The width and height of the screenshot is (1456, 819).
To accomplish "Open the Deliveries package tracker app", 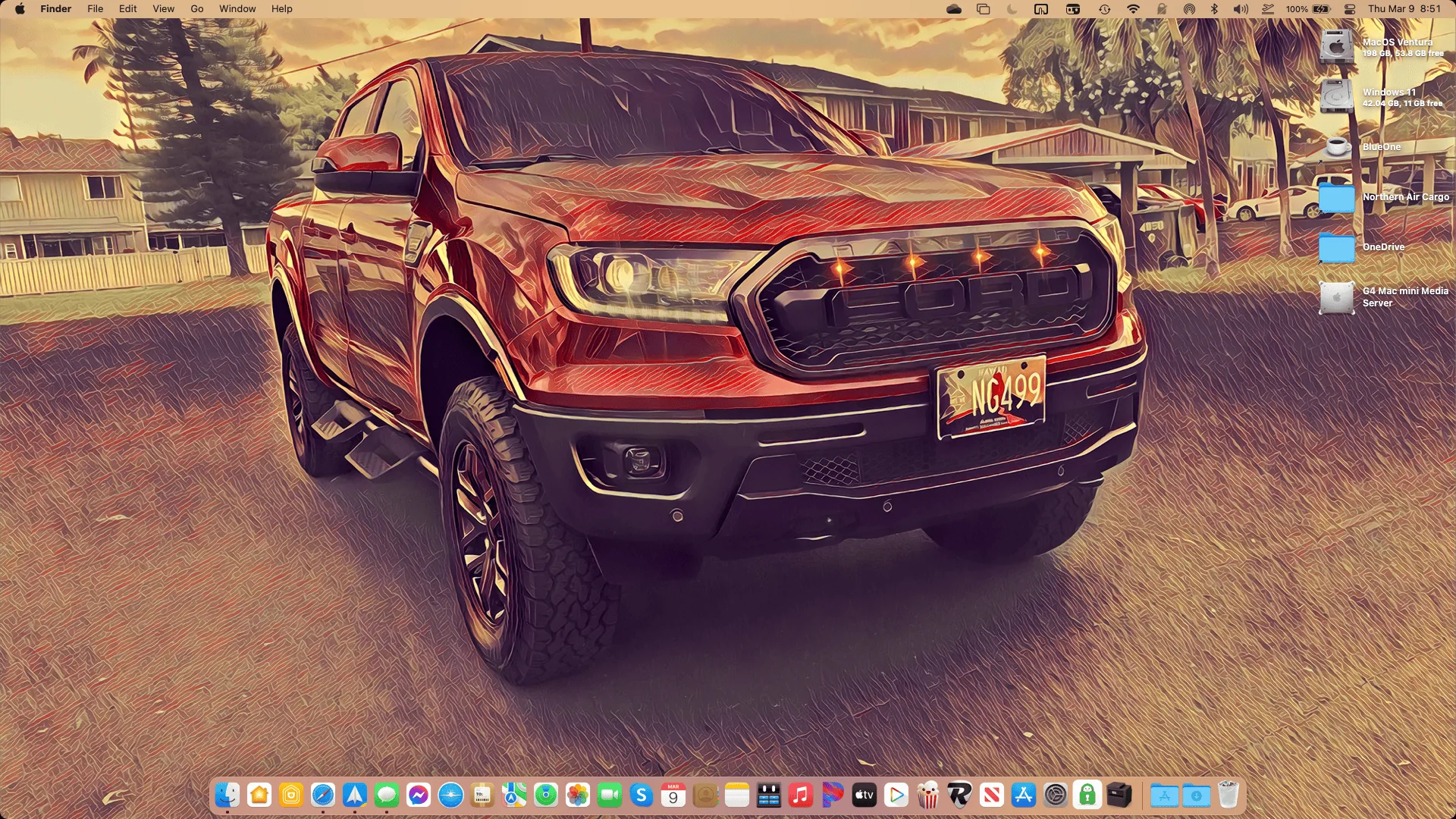I will click(482, 795).
